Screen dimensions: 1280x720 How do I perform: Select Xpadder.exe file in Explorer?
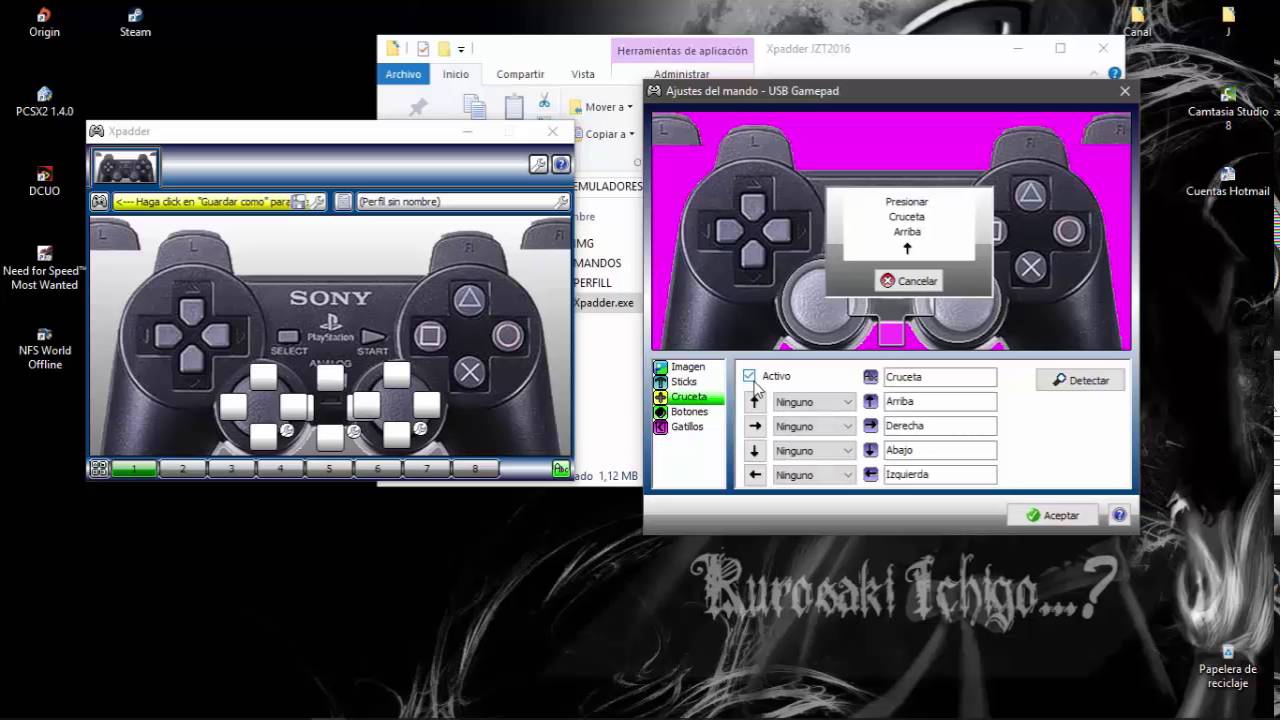604,303
